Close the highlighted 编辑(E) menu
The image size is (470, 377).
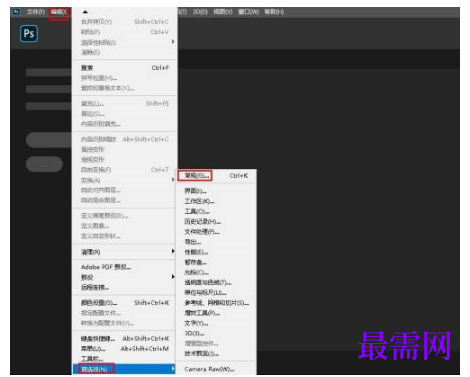coord(59,12)
